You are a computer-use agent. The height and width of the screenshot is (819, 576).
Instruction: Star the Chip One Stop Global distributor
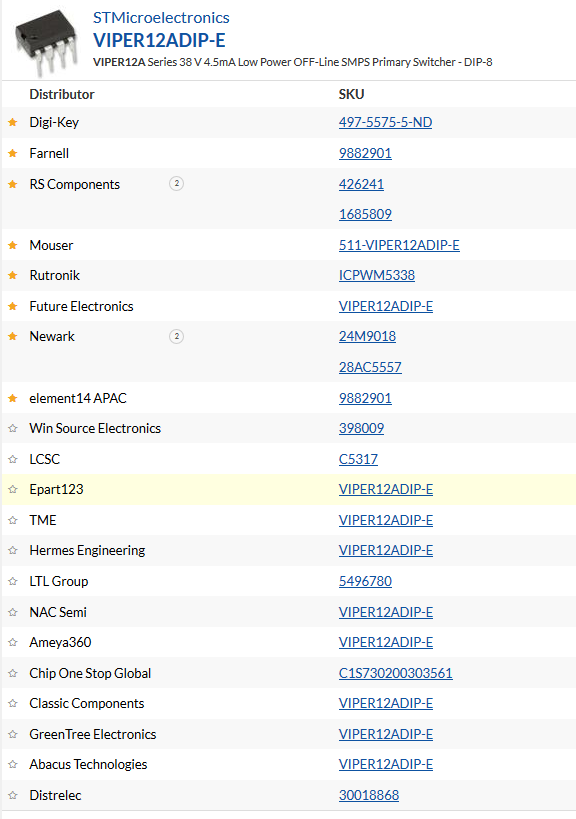pos(13,673)
